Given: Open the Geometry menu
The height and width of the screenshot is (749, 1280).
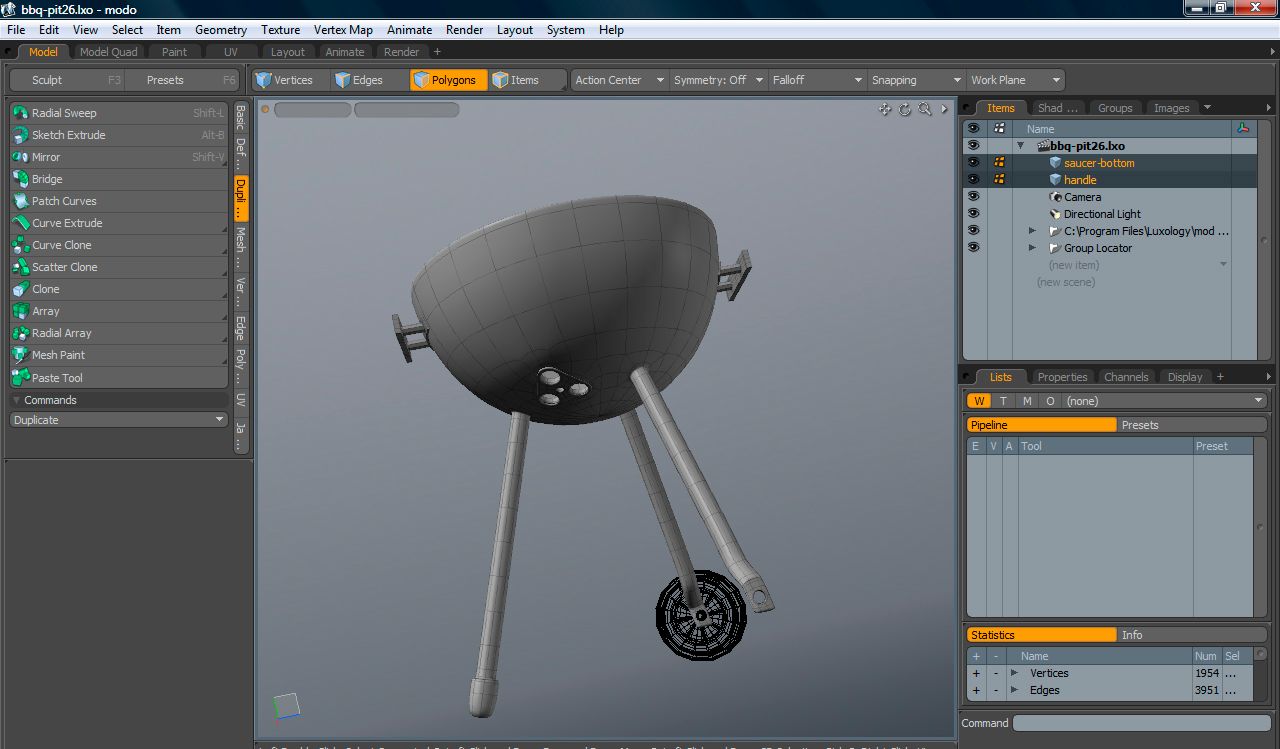Looking at the screenshot, I should pyautogui.click(x=221, y=29).
